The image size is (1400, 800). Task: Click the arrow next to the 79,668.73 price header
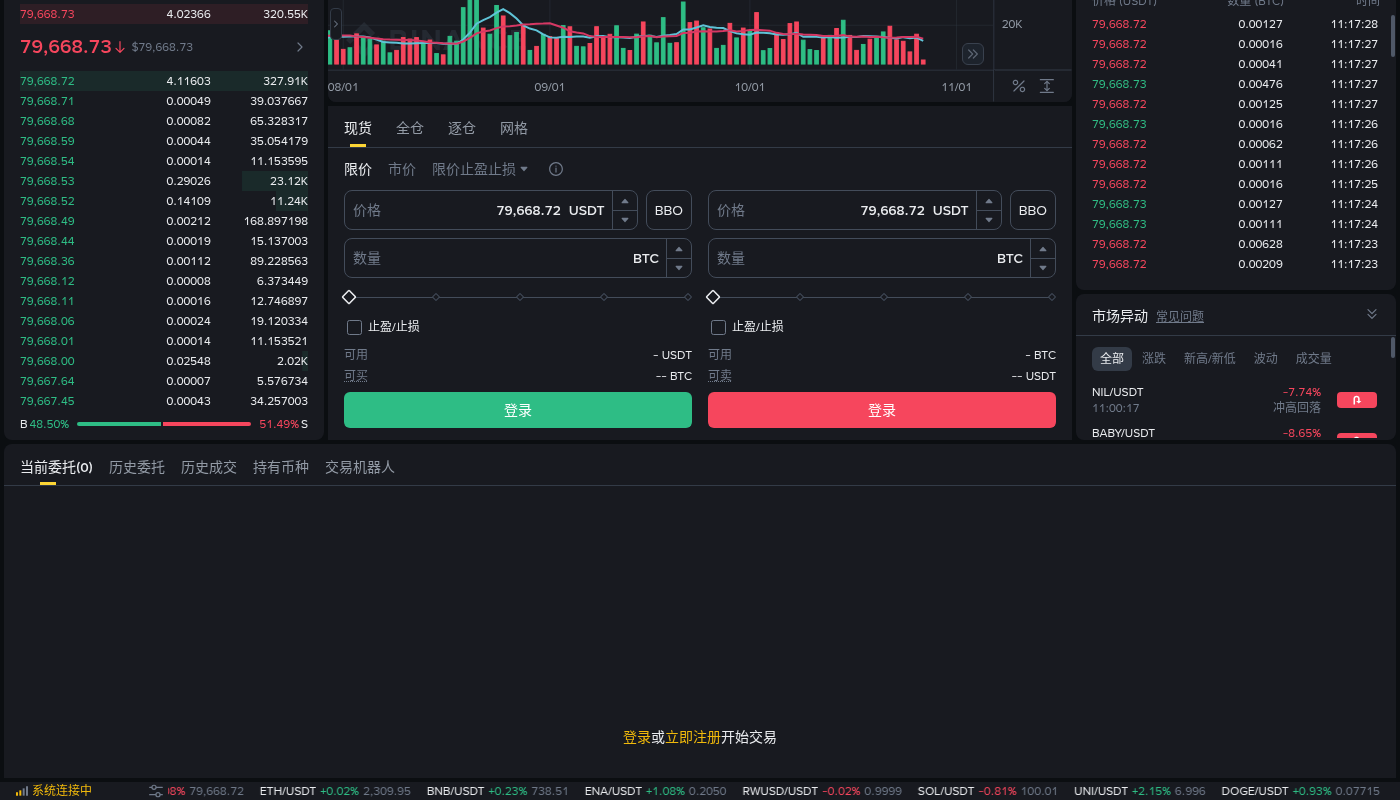pos(300,47)
